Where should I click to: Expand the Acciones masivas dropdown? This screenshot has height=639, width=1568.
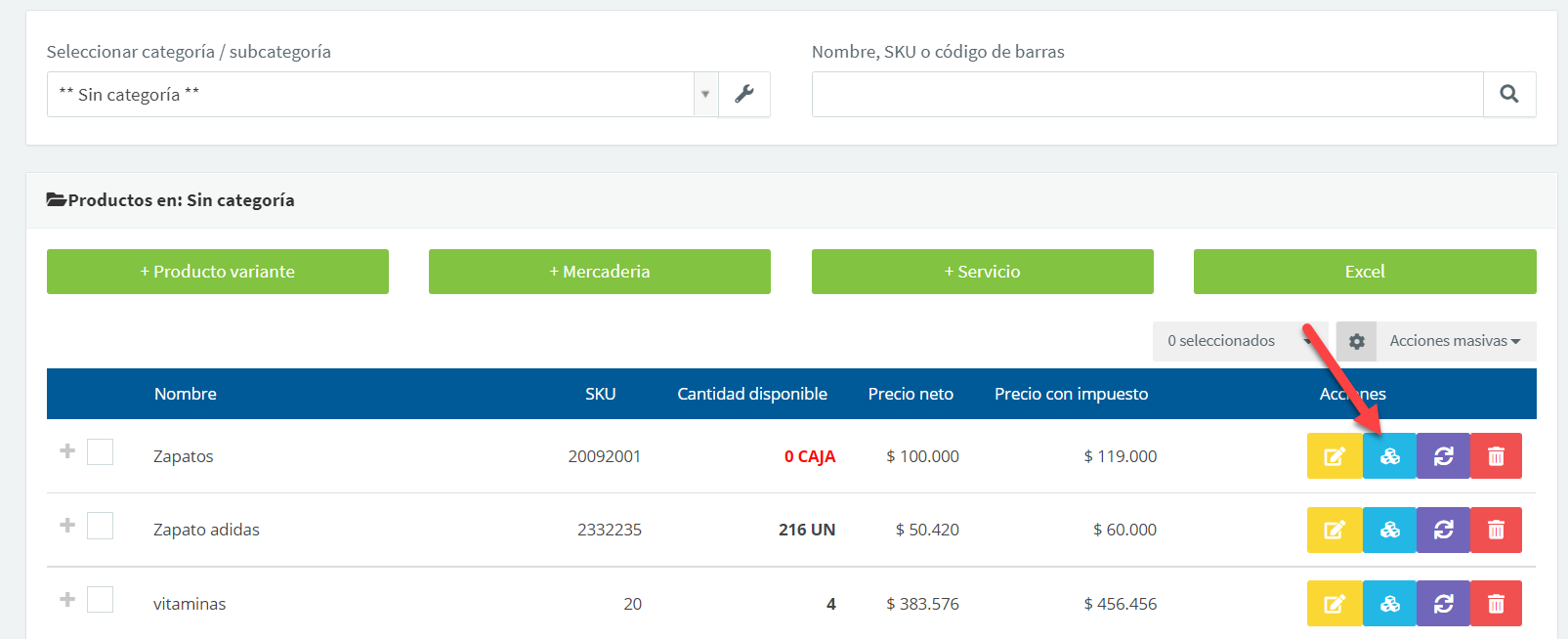[x=1455, y=341]
